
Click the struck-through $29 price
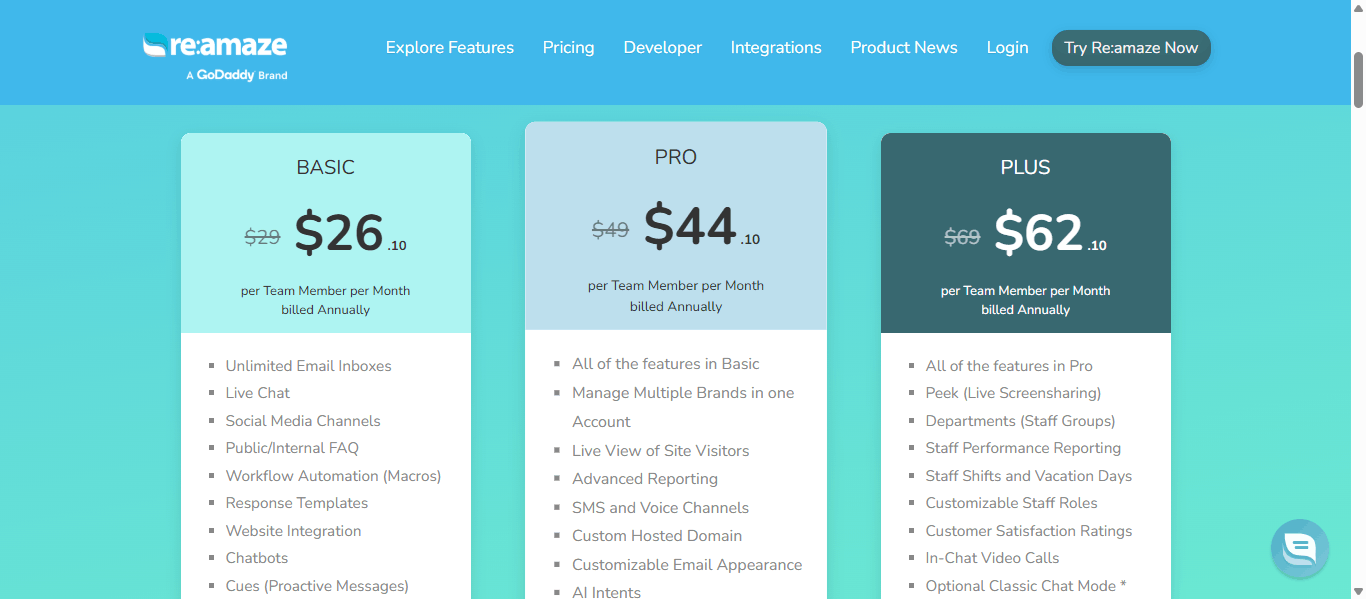tap(262, 237)
